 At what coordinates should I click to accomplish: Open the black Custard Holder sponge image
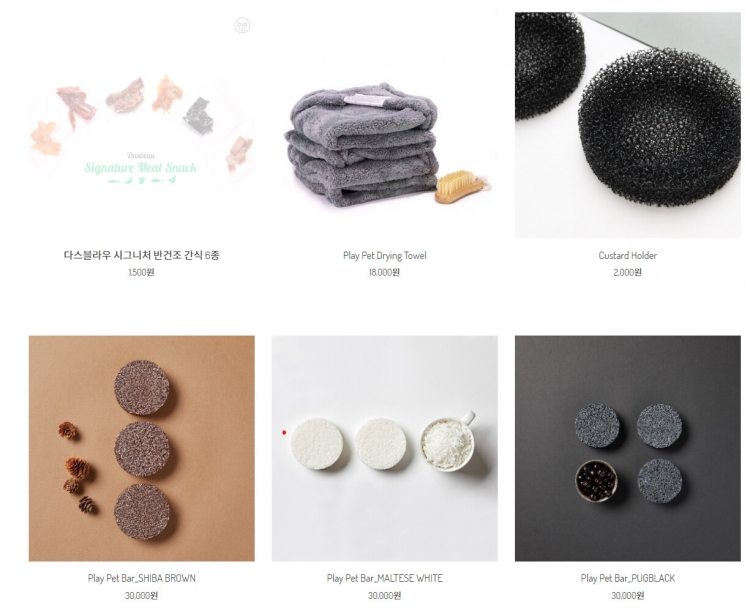(628, 125)
